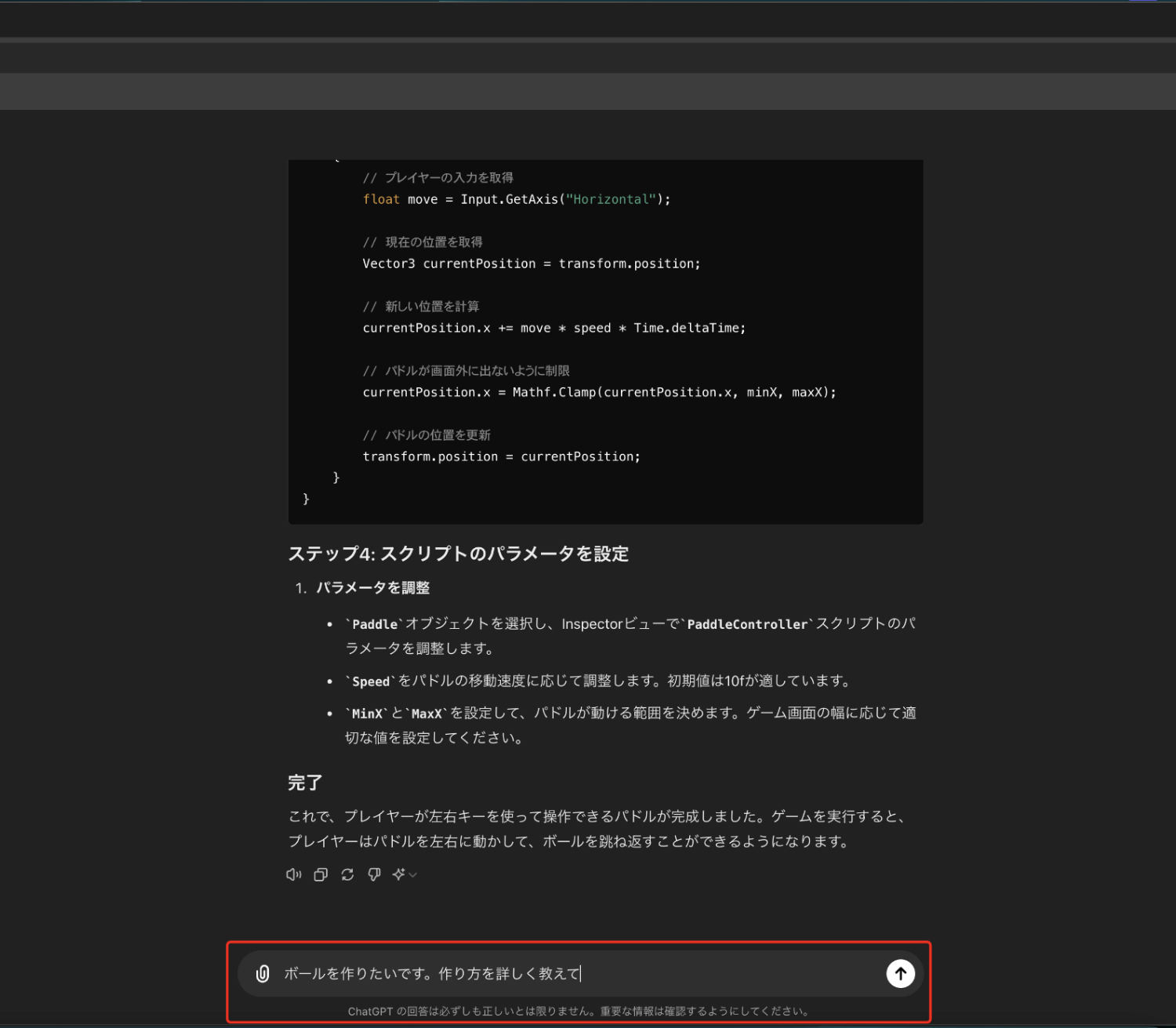Click the 完了 heading
1176x1028 pixels.
pos(305,783)
